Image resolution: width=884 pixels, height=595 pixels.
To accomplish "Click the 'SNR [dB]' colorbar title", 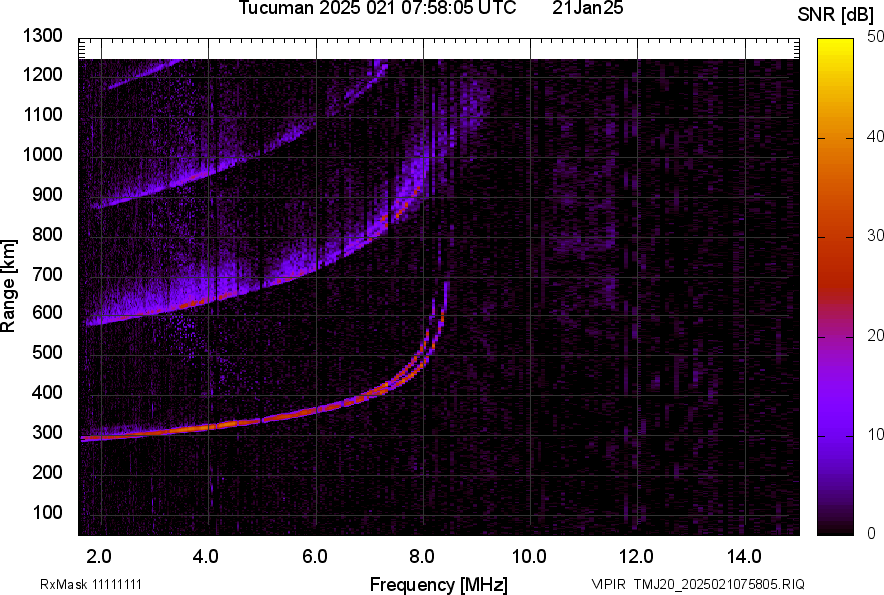I will 835,15.
